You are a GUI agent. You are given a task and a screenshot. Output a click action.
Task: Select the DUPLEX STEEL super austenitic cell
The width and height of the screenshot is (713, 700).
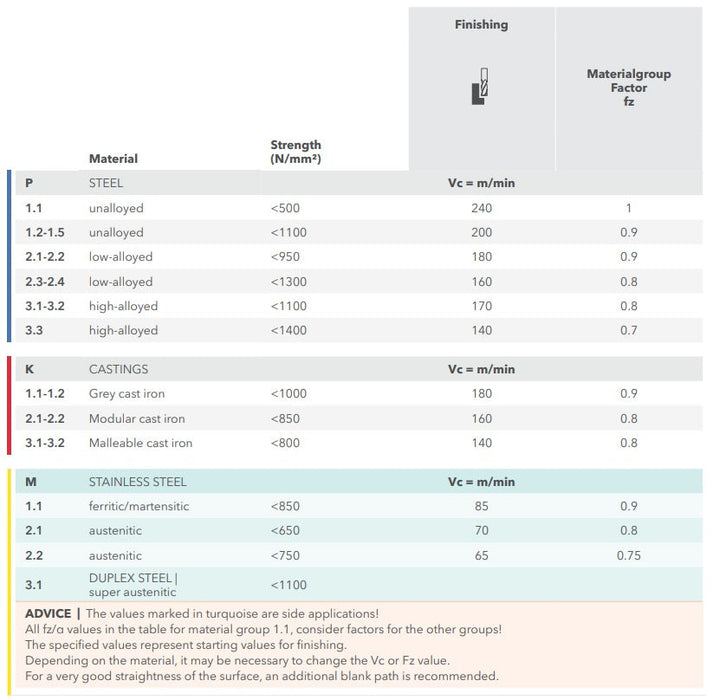[x=133, y=585]
